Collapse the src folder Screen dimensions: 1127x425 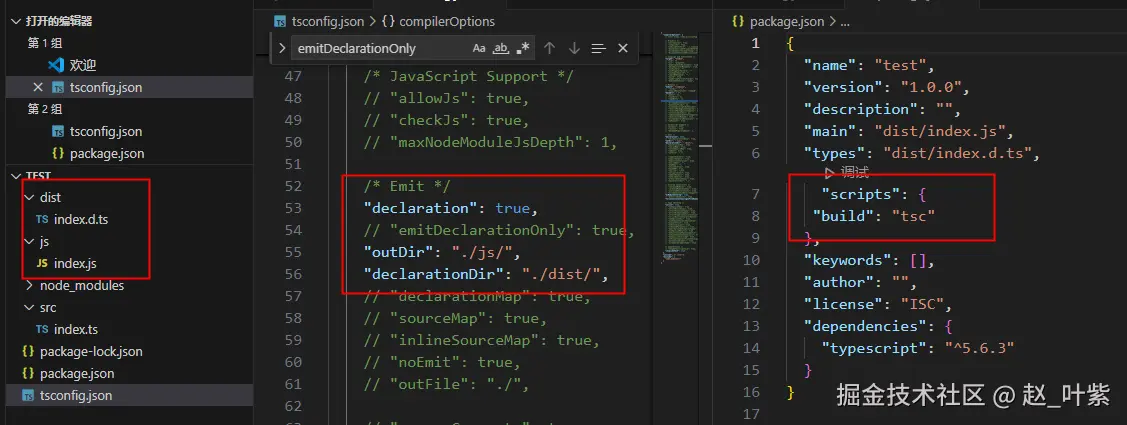coord(29,307)
